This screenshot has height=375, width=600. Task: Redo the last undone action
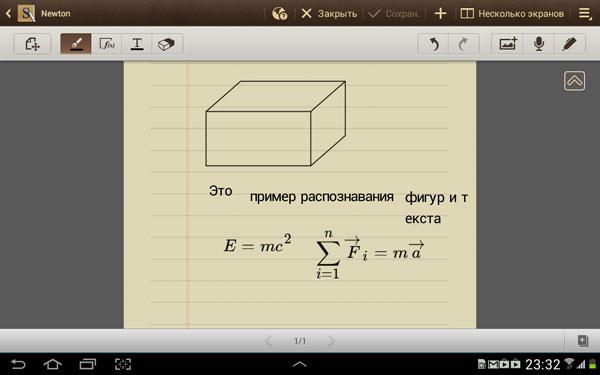pos(464,44)
